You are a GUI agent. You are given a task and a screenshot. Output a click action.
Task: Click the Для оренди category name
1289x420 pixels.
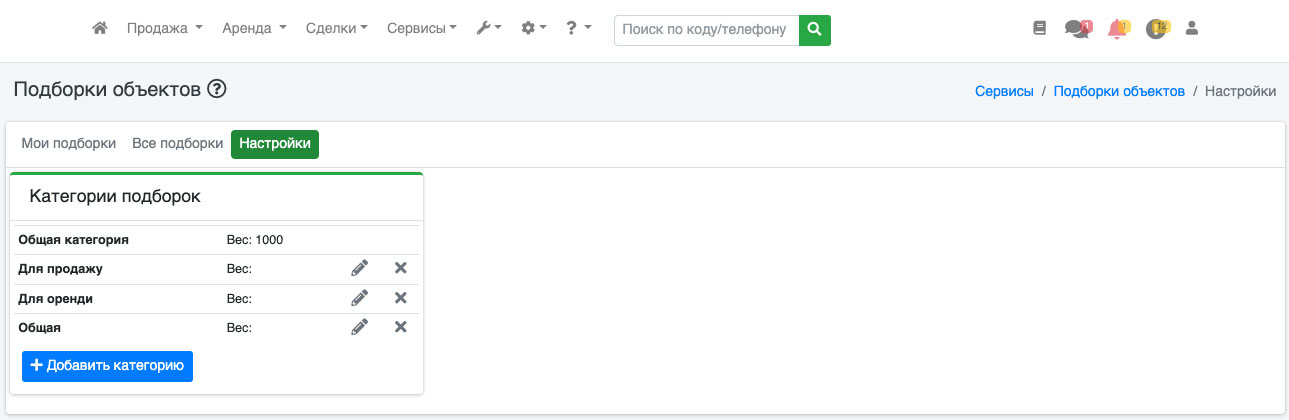(56, 298)
